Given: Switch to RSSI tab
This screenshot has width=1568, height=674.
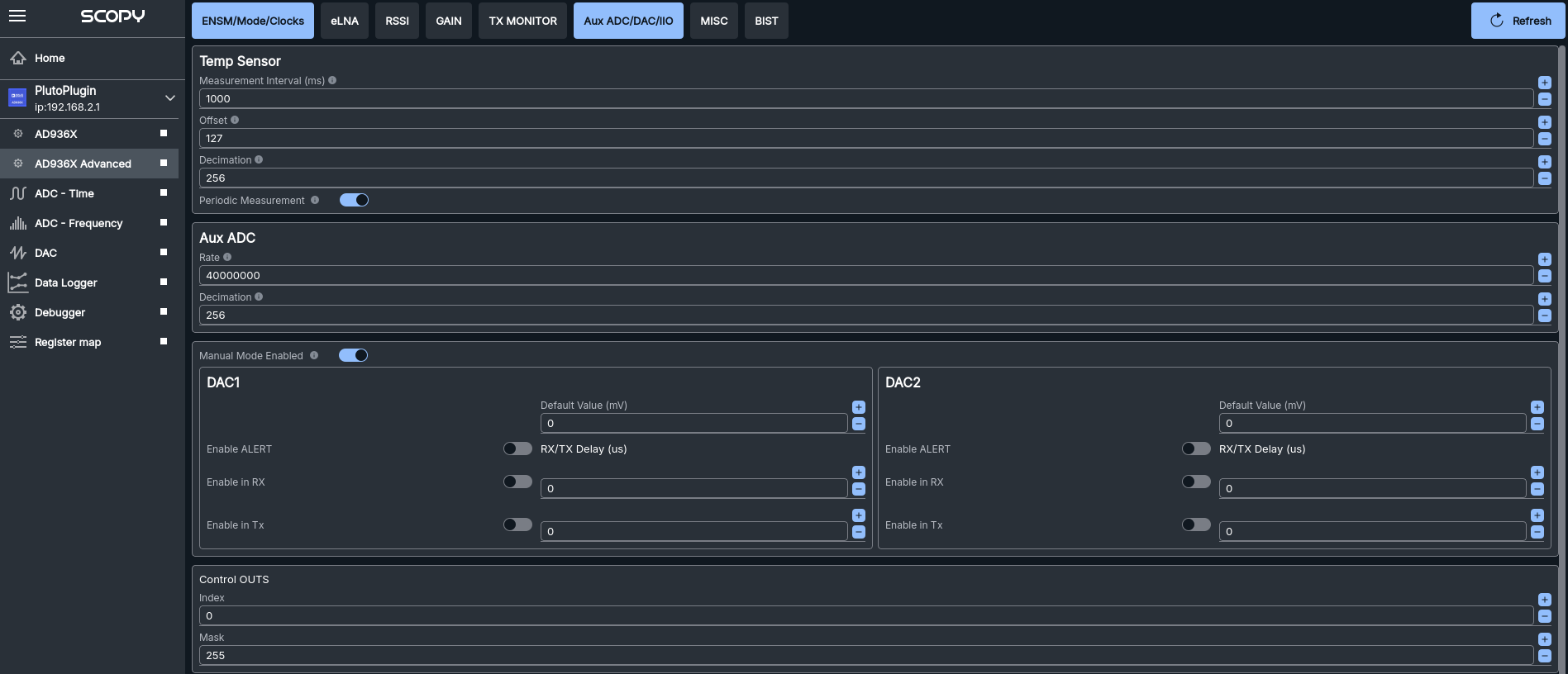Looking at the screenshot, I should click(397, 21).
